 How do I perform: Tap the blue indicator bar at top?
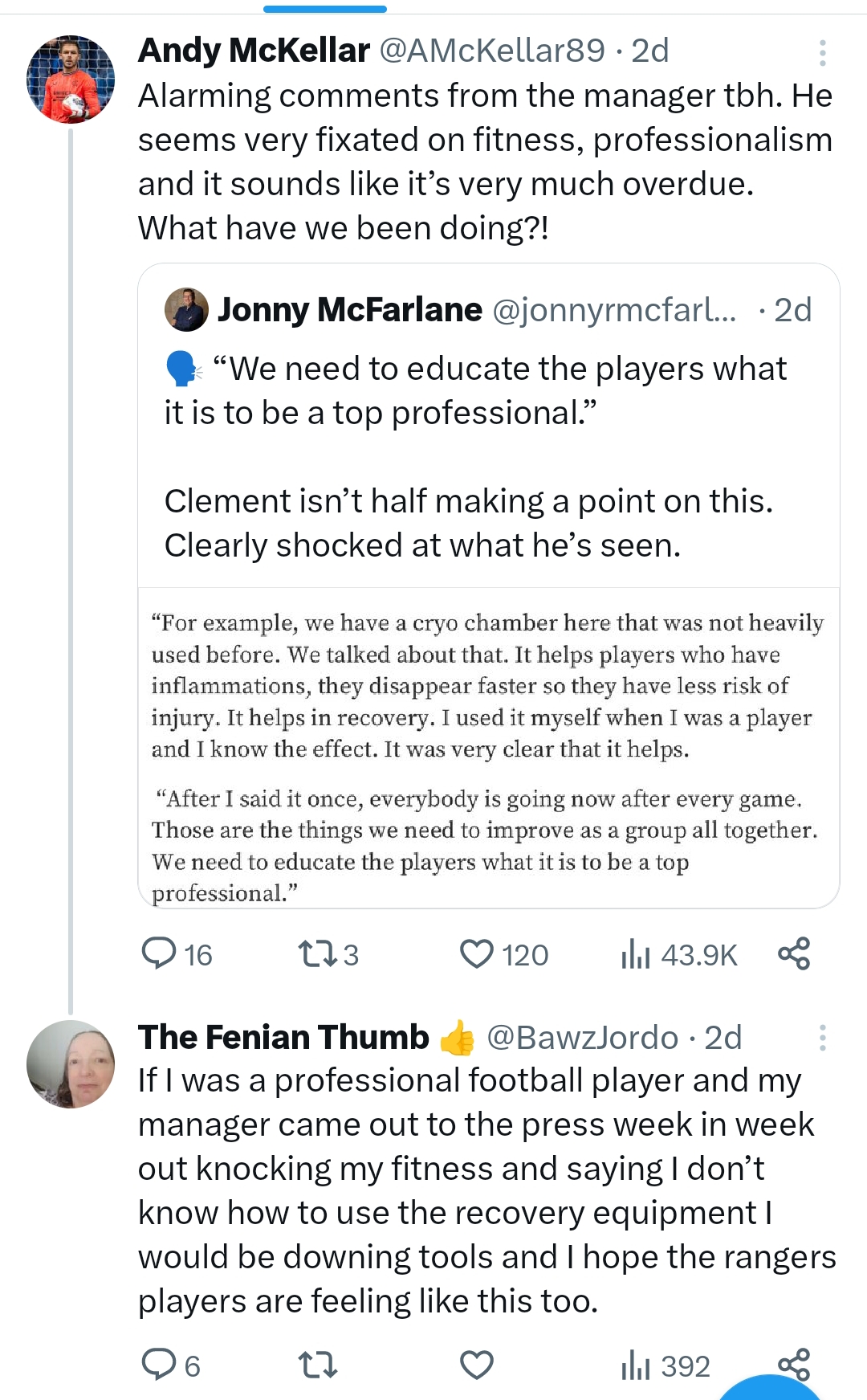pyautogui.click(x=325, y=9)
